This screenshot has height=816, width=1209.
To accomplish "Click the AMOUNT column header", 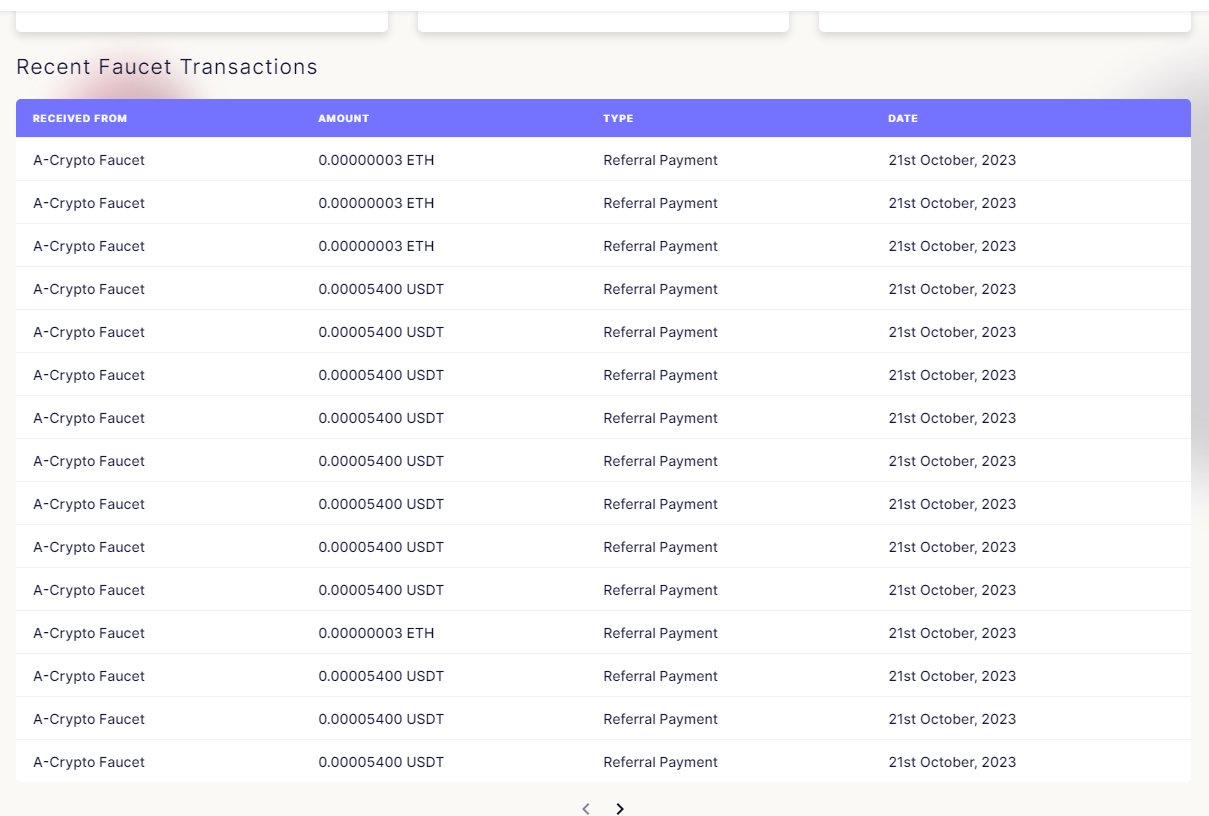I will (344, 118).
